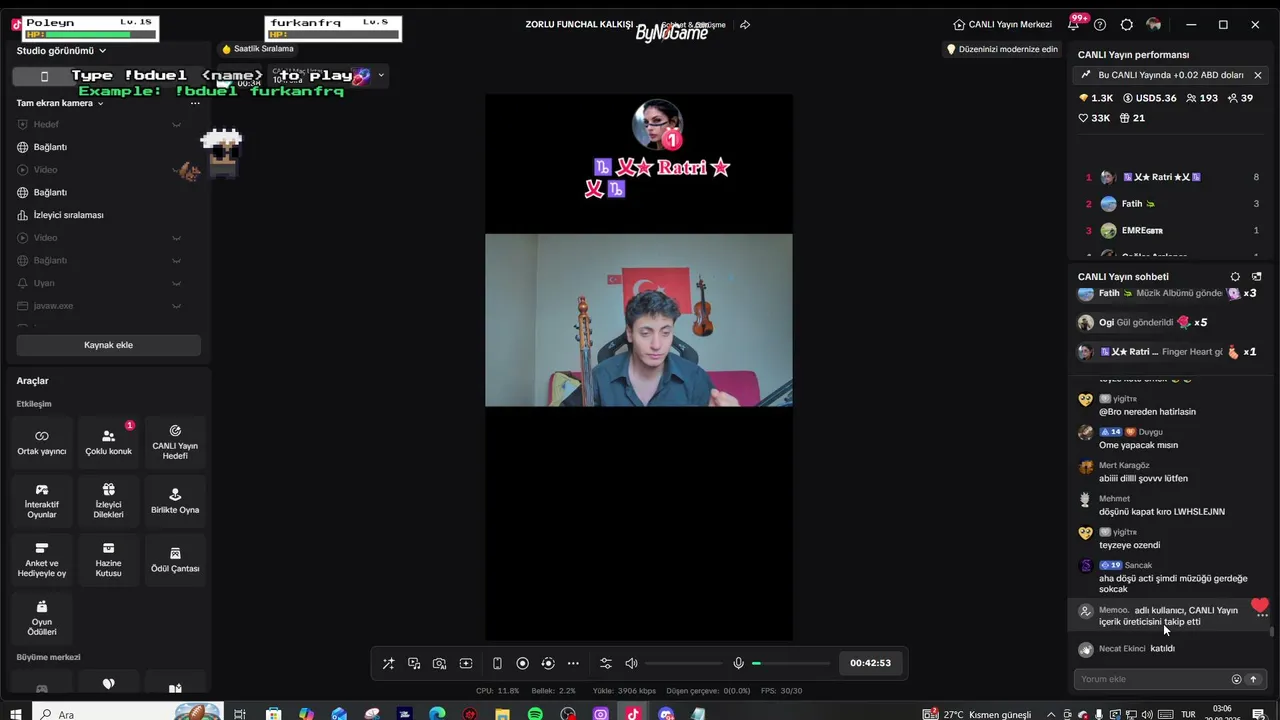Click the dashed-circle live icon next to record
Image resolution: width=1280 pixels, height=720 pixels.
coord(548,663)
